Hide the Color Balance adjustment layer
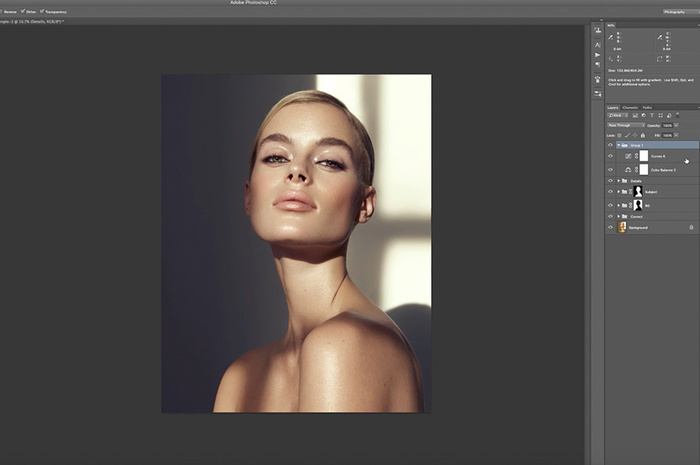Image resolution: width=700 pixels, height=465 pixels. click(610, 170)
